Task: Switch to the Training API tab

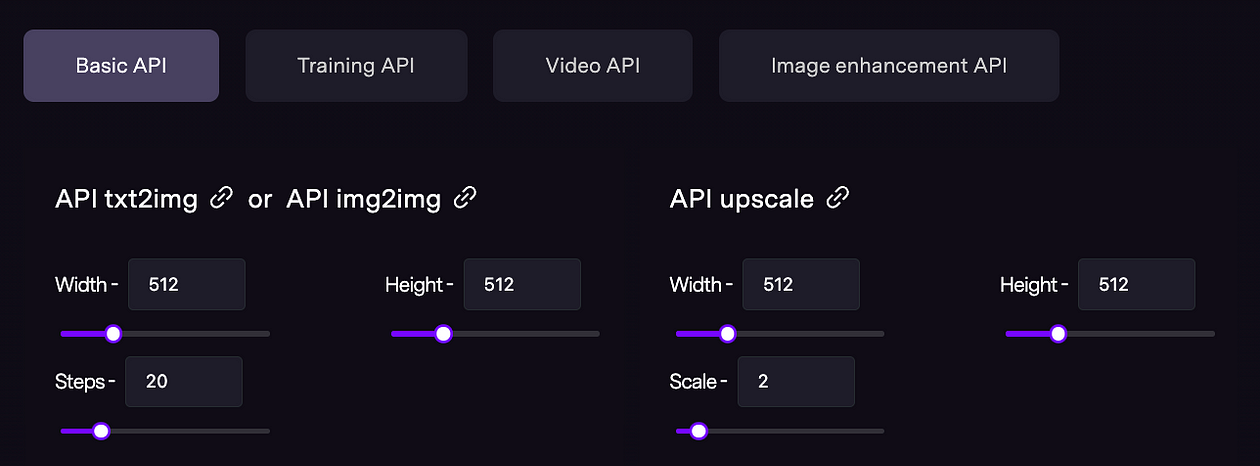Action: click(356, 66)
